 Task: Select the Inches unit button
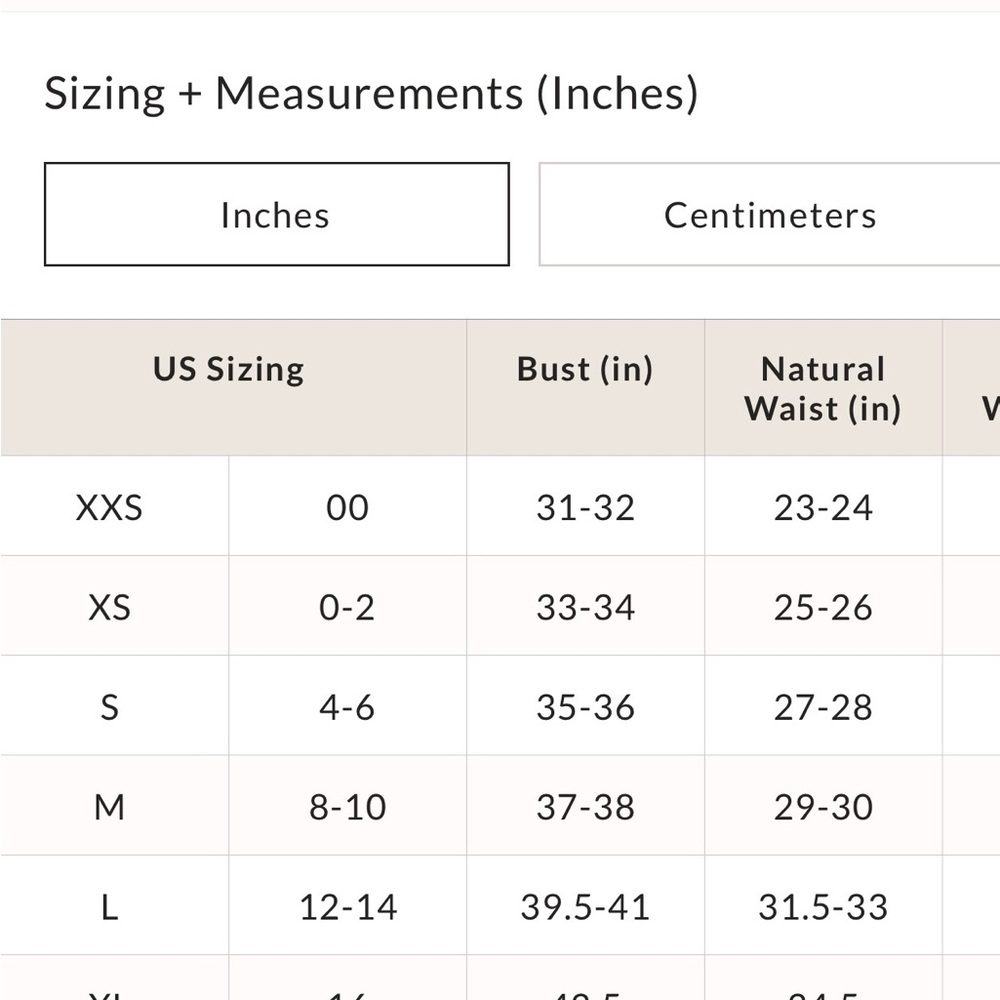click(276, 215)
